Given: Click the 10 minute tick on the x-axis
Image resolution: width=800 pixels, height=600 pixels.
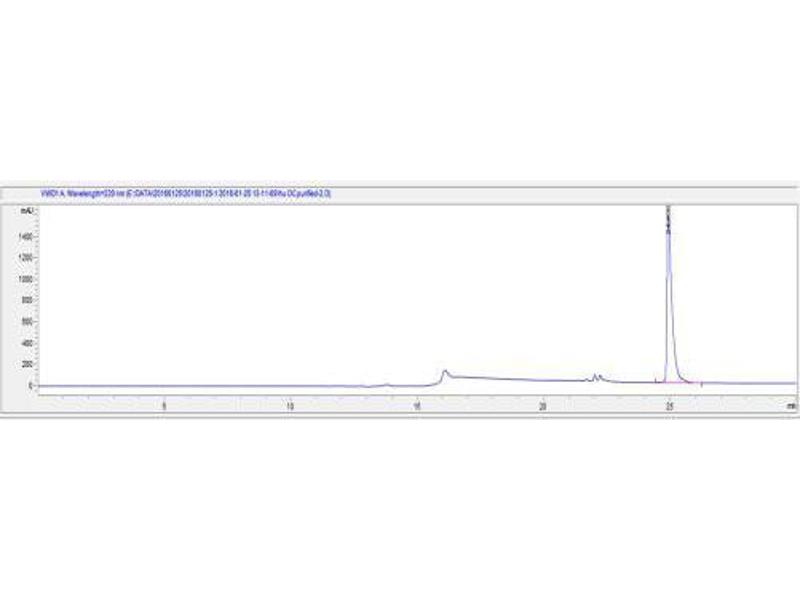Looking at the screenshot, I should point(290,406).
